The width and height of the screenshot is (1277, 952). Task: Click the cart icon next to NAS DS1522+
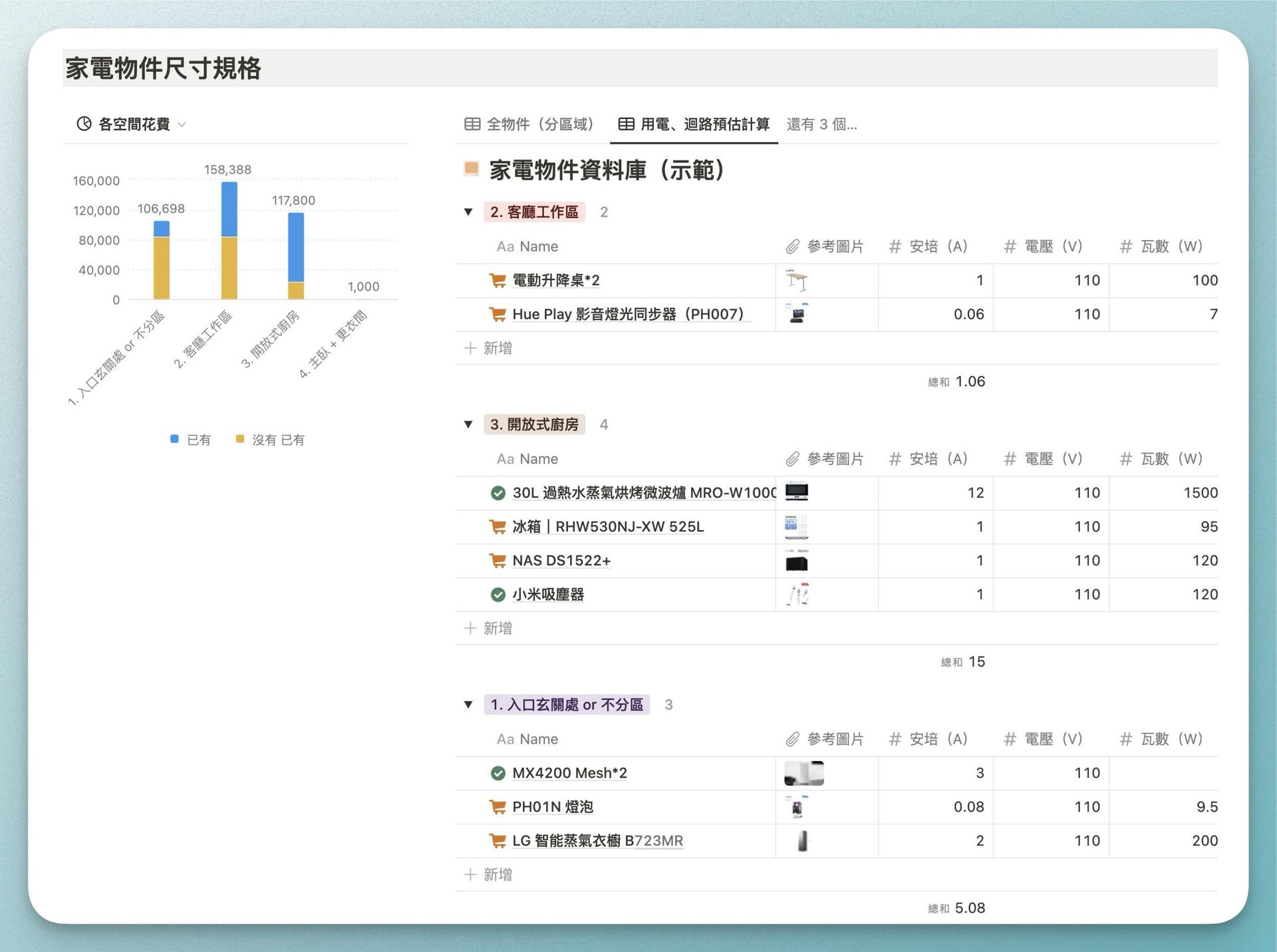pyautogui.click(x=497, y=561)
